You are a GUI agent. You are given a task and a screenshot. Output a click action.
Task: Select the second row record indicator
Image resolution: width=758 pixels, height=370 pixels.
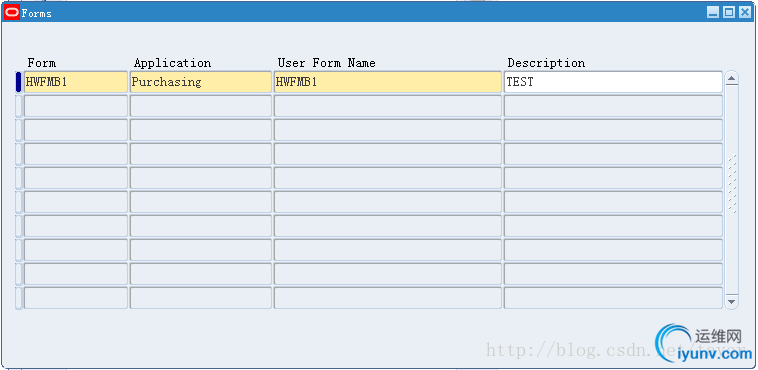point(18,106)
